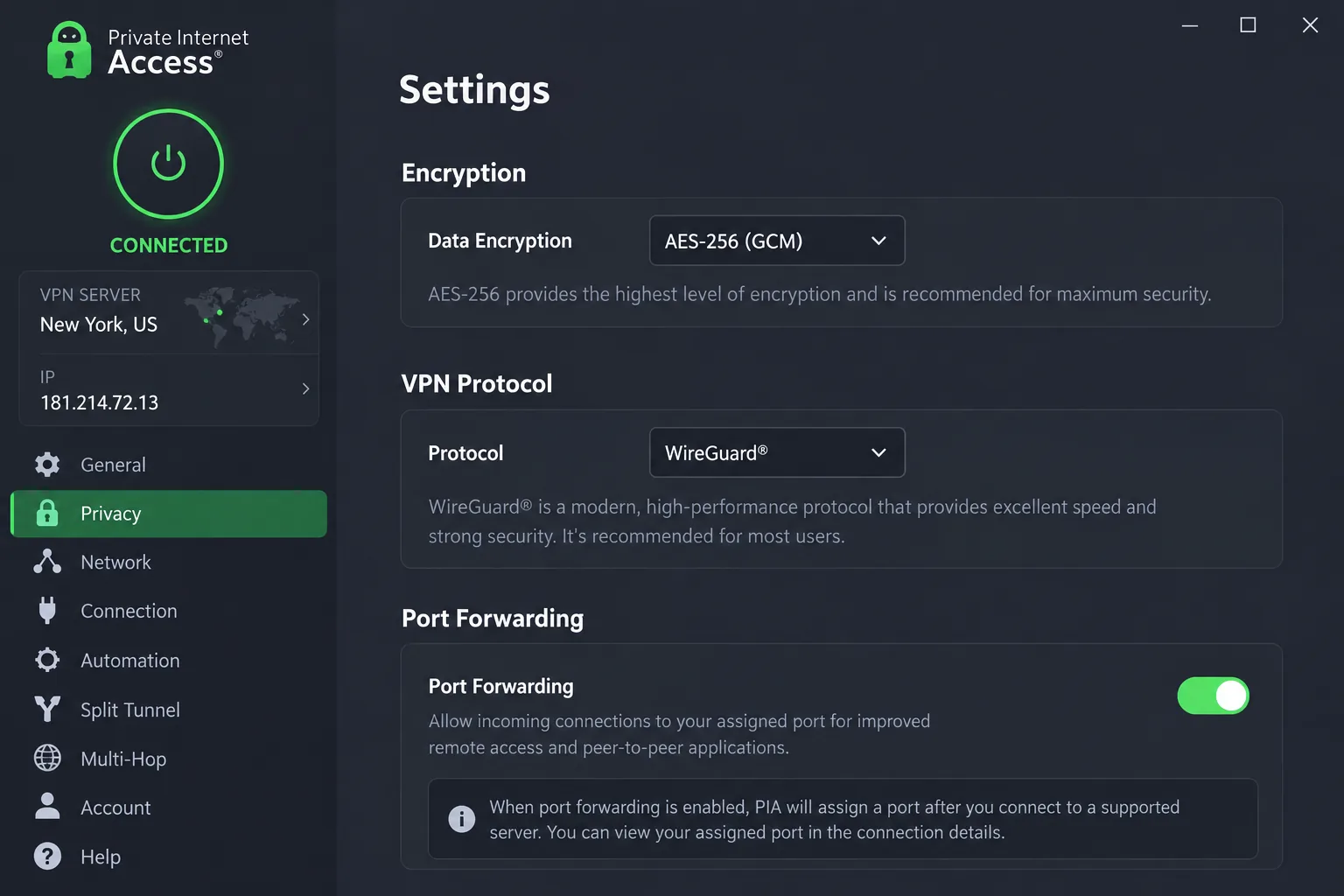The height and width of the screenshot is (896, 1344).
Task: Disable the Port Forwarding toggle
Action: point(1213,696)
